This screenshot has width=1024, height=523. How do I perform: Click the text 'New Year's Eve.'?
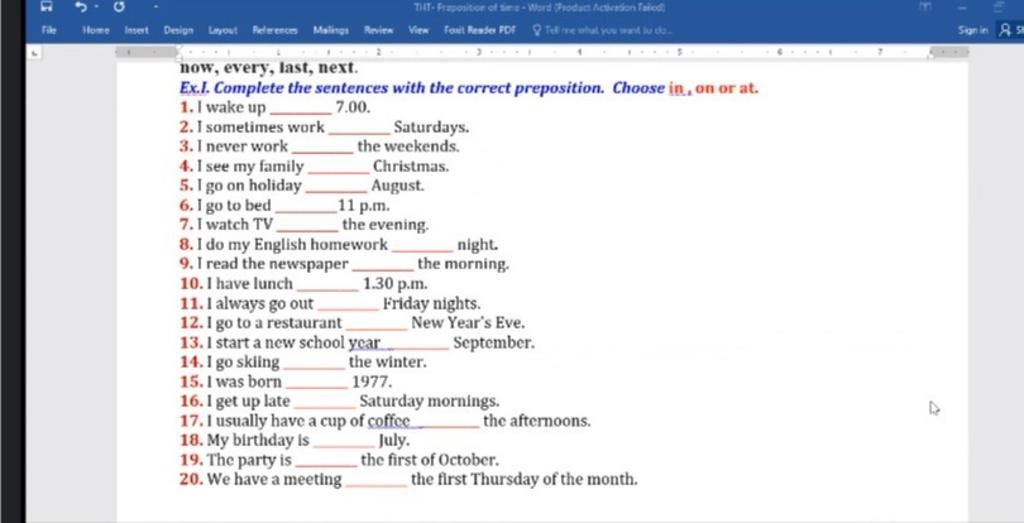(x=468, y=323)
